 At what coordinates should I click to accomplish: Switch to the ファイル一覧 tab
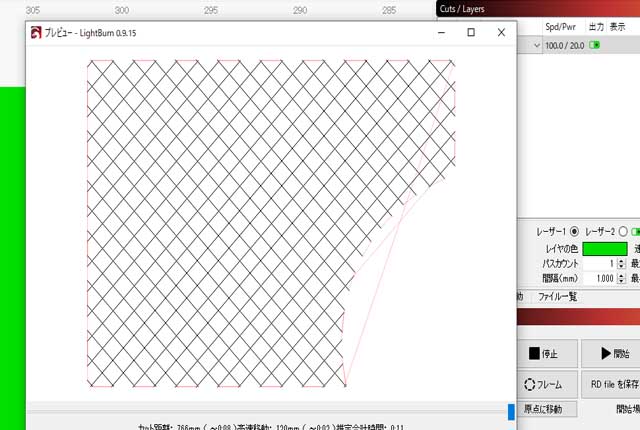[557, 297]
